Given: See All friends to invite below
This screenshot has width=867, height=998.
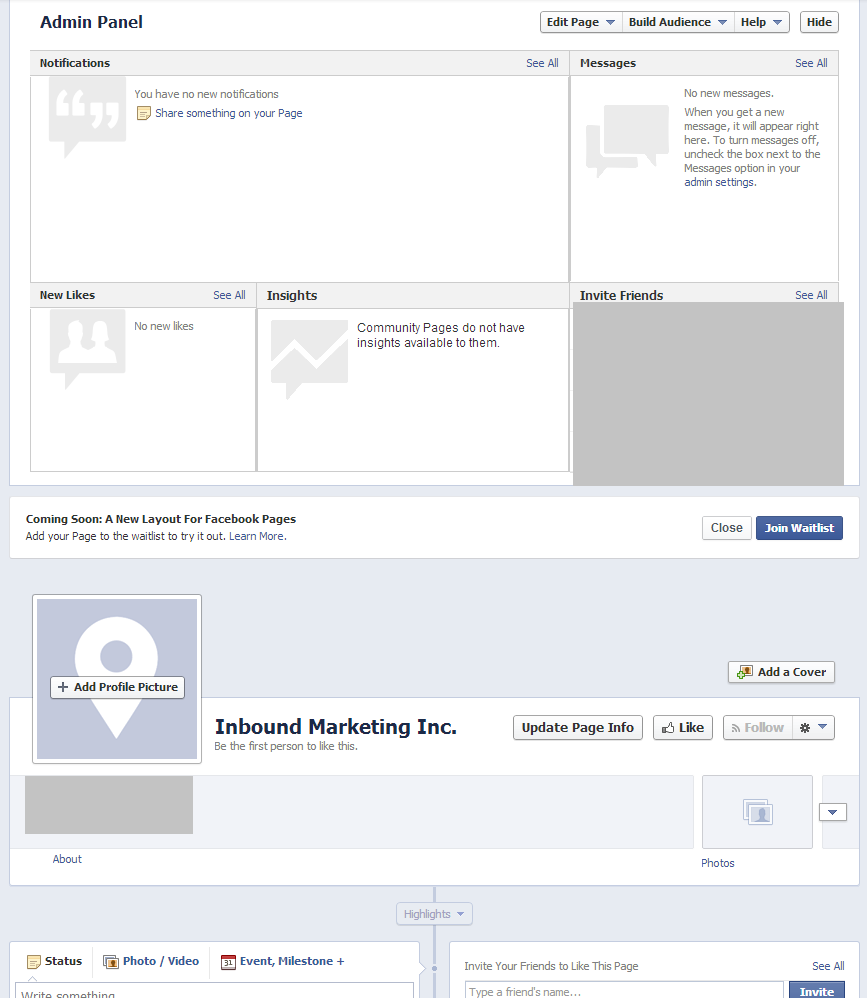Looking at the screenshot, I should (x=828, y=966).
